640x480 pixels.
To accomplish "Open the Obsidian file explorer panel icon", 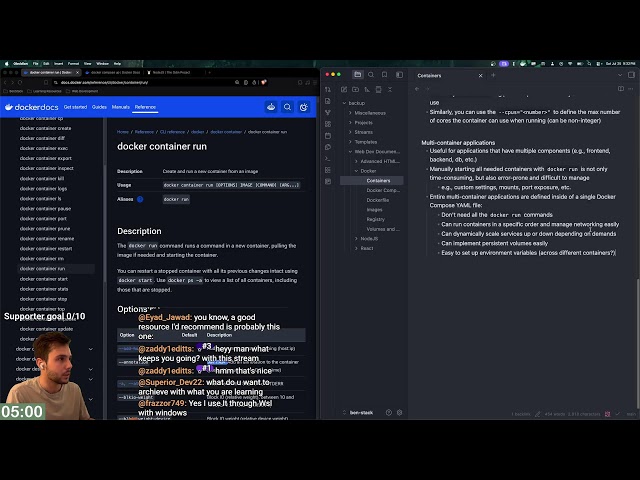I will tap(358, 75).
